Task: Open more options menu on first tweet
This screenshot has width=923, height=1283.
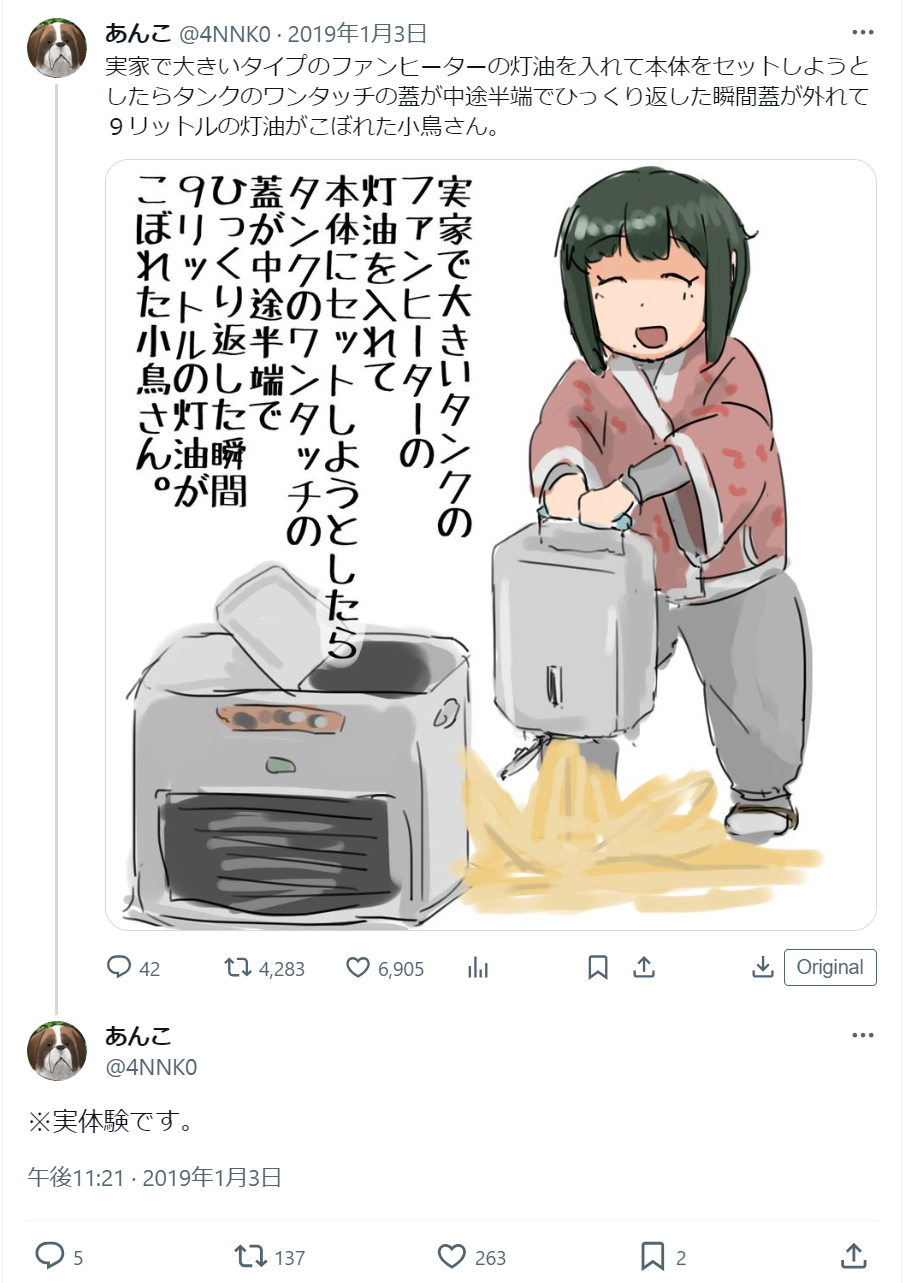Action: [862, 33]
